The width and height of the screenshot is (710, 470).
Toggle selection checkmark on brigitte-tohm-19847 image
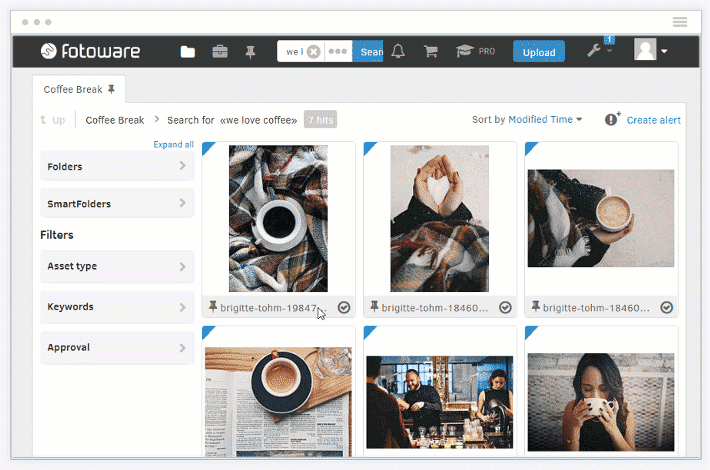click(x=344, y=308)
